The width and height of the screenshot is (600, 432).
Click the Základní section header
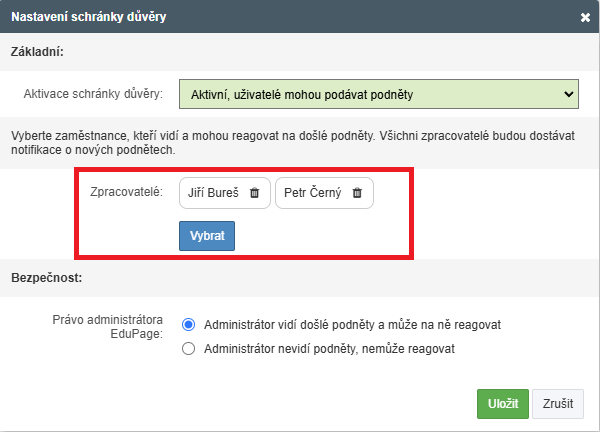pyautogui.click(x=37, y=52)
